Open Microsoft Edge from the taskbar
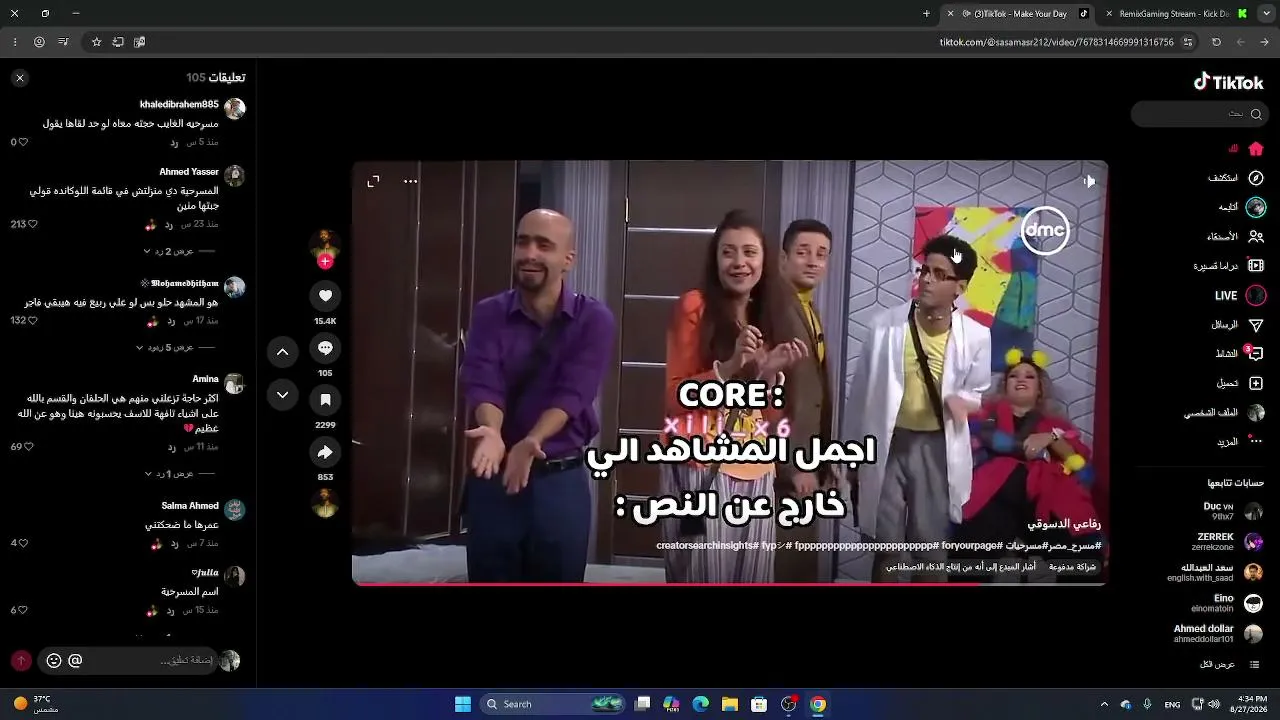 tap(701, 704)
